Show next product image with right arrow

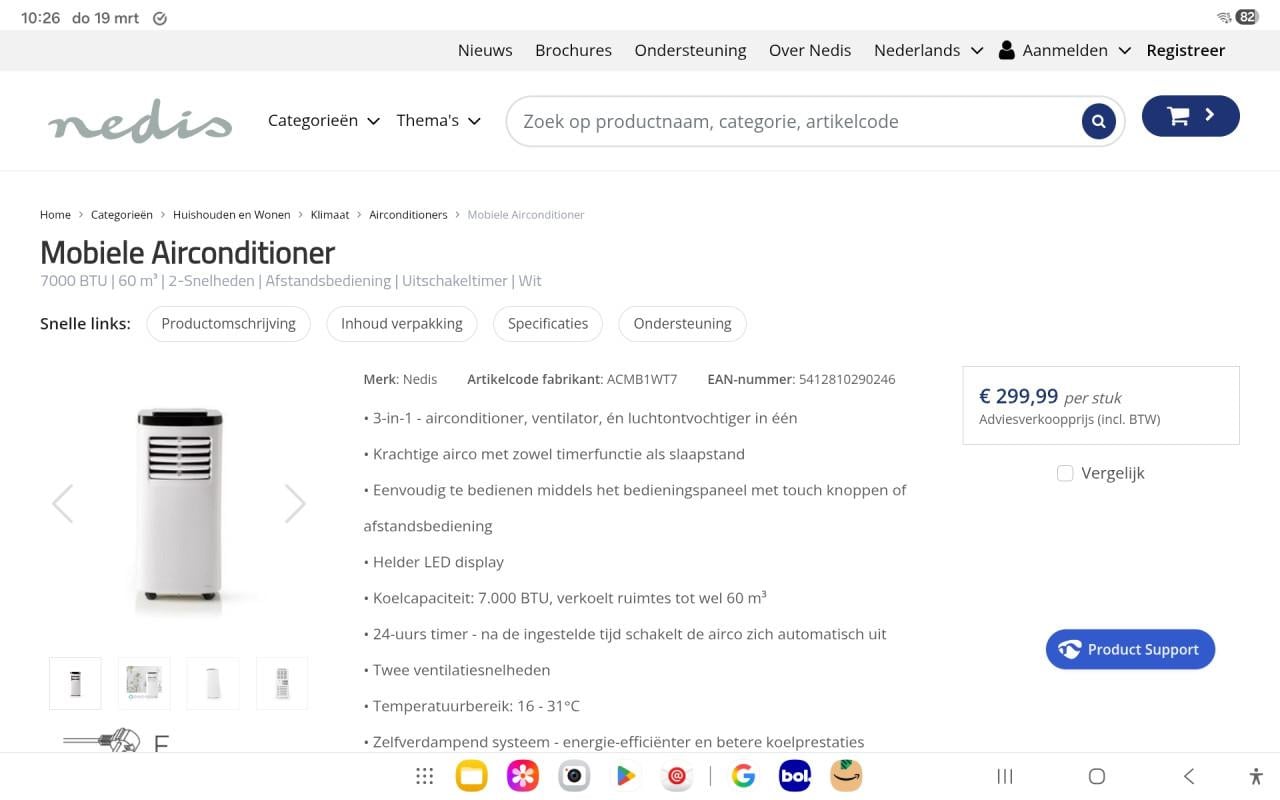[295, 503]
